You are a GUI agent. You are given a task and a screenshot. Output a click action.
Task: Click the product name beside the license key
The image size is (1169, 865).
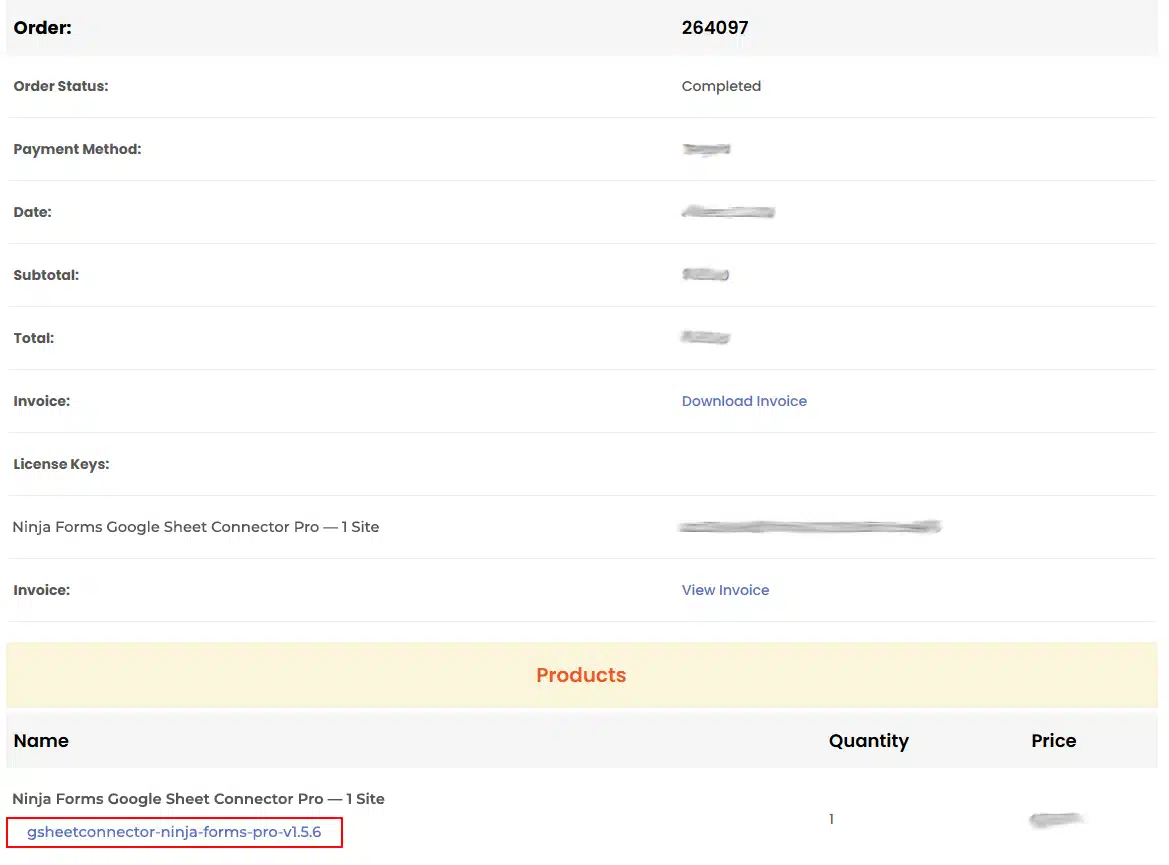[196, 527]
